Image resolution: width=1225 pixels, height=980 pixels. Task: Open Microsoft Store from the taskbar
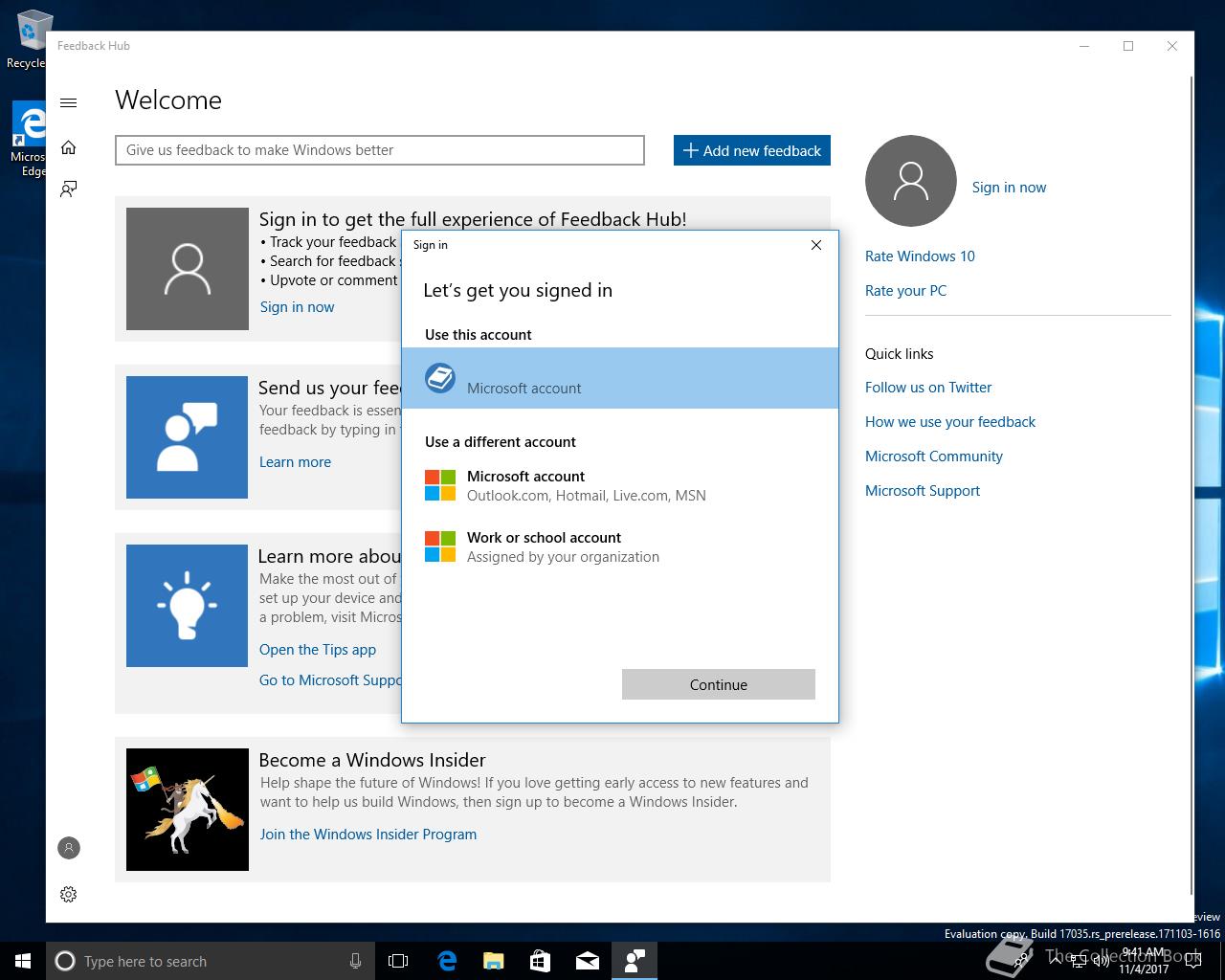541,961
